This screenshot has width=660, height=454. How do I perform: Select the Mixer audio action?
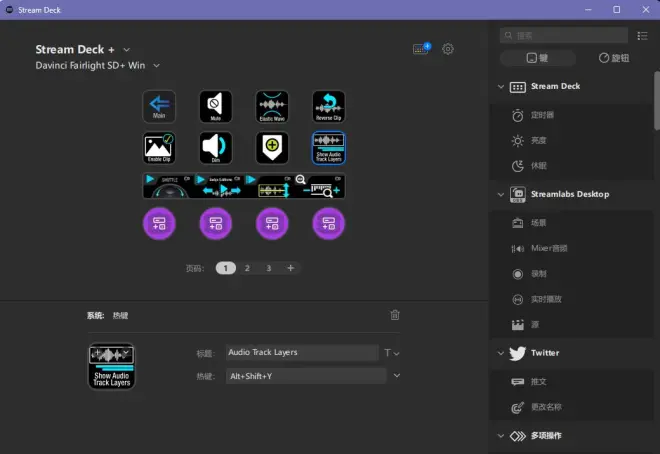[x=572, y=248]
